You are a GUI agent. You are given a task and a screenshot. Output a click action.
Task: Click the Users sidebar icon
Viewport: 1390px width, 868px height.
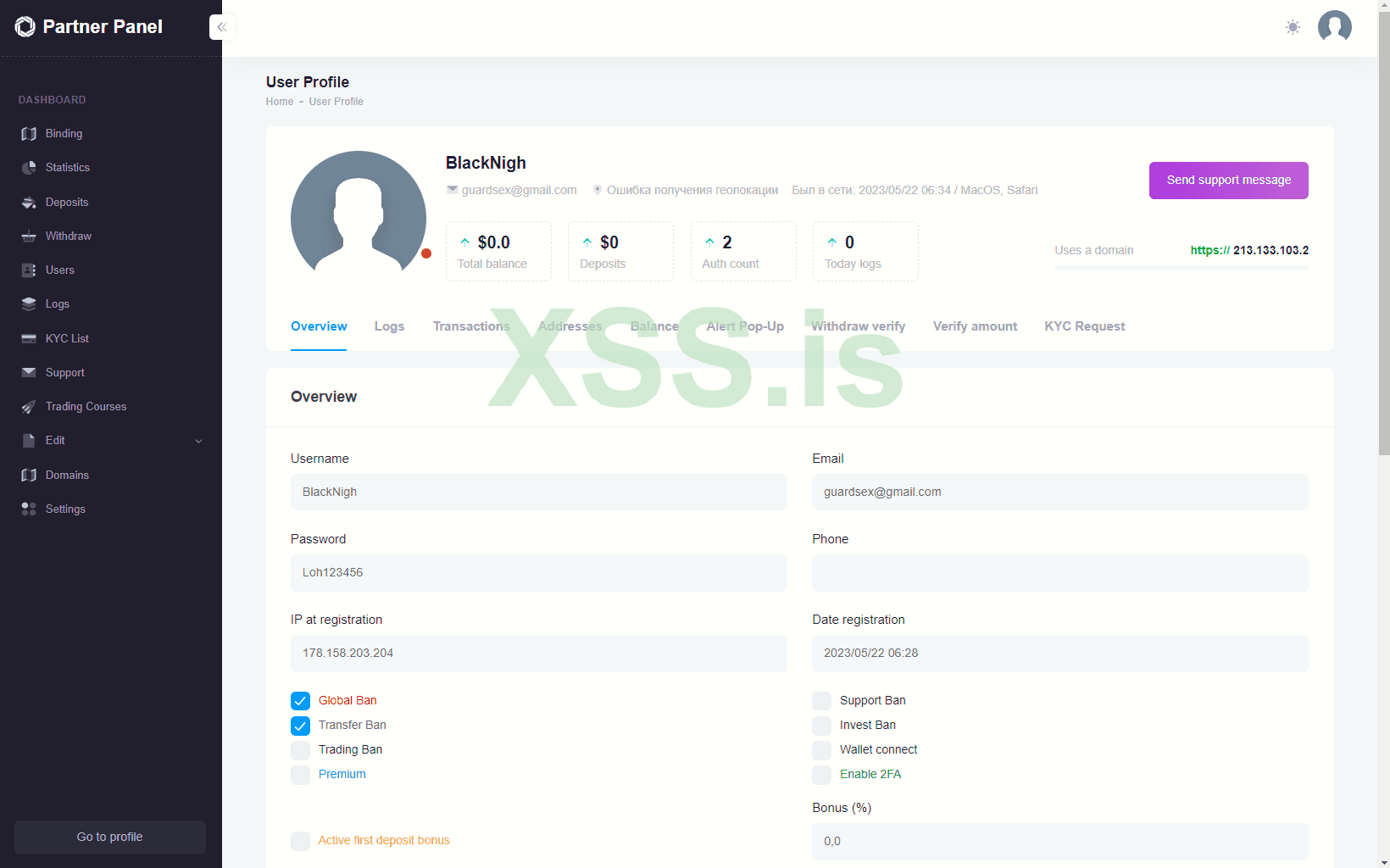pyautogui.click(x=29, y=270)
